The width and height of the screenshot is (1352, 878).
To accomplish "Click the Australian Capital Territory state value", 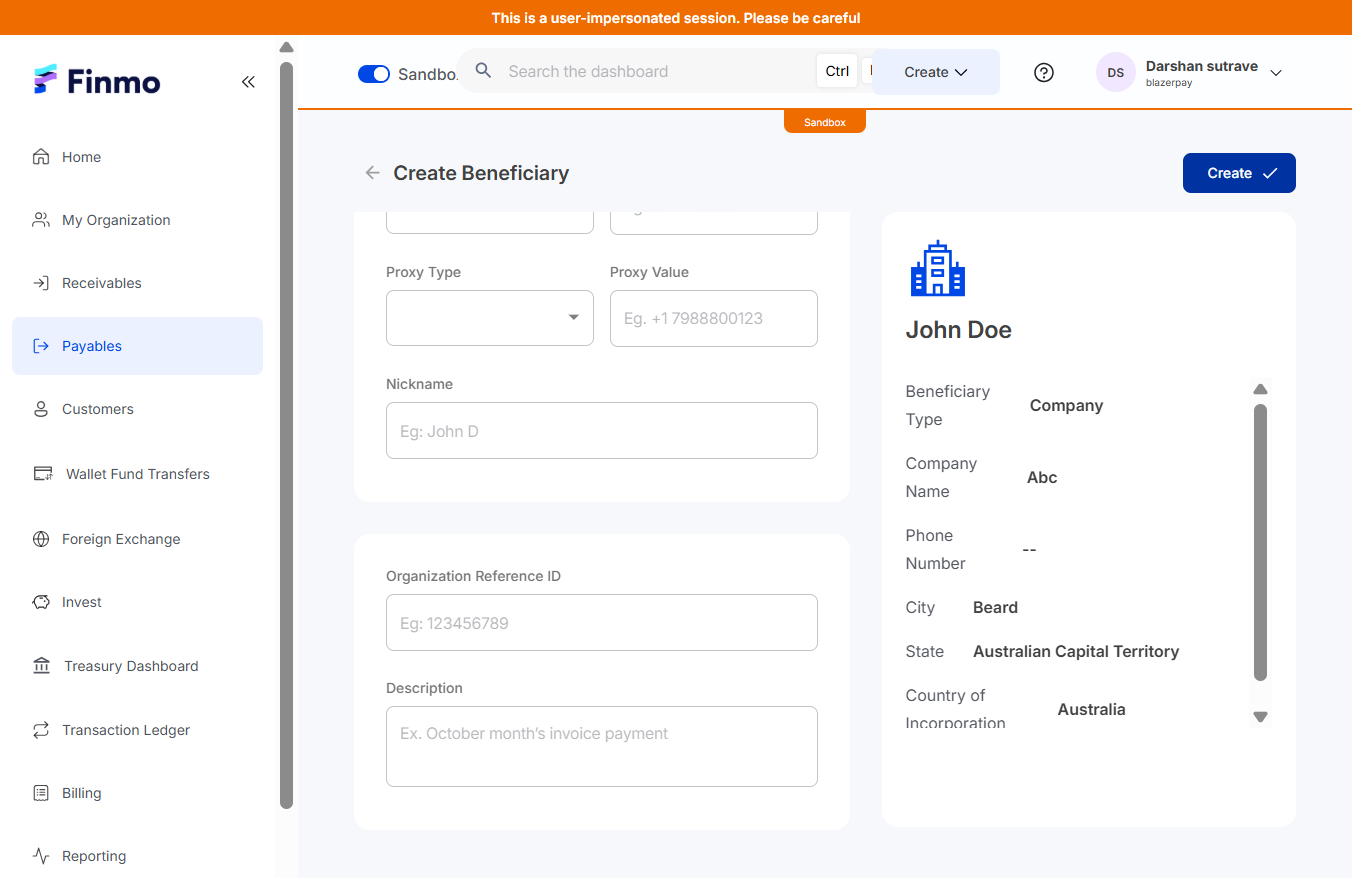I will pyautogui.click(x=1076, y=651).
